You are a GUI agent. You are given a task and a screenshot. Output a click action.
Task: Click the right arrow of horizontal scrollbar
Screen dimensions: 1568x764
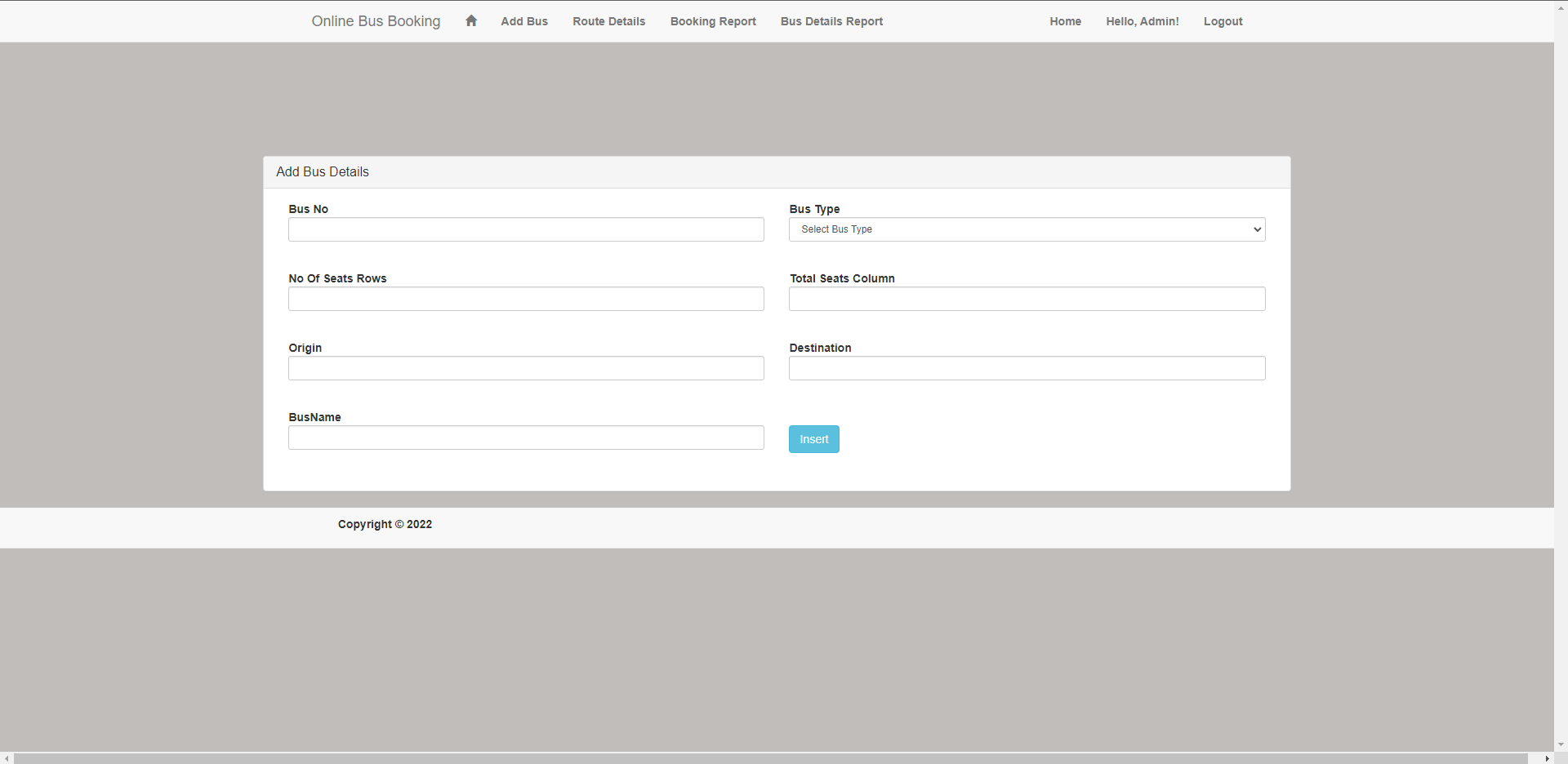[x=1547, y=758]
